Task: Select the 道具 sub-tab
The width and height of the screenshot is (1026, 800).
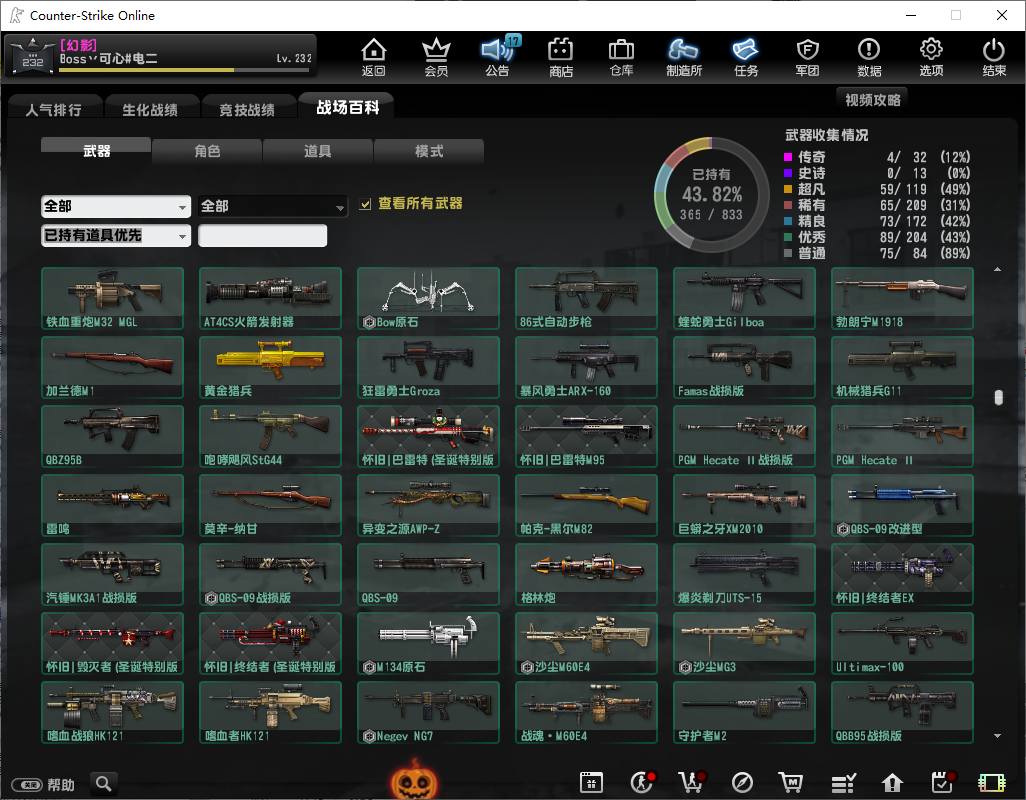Action: (x=317, y=151)
